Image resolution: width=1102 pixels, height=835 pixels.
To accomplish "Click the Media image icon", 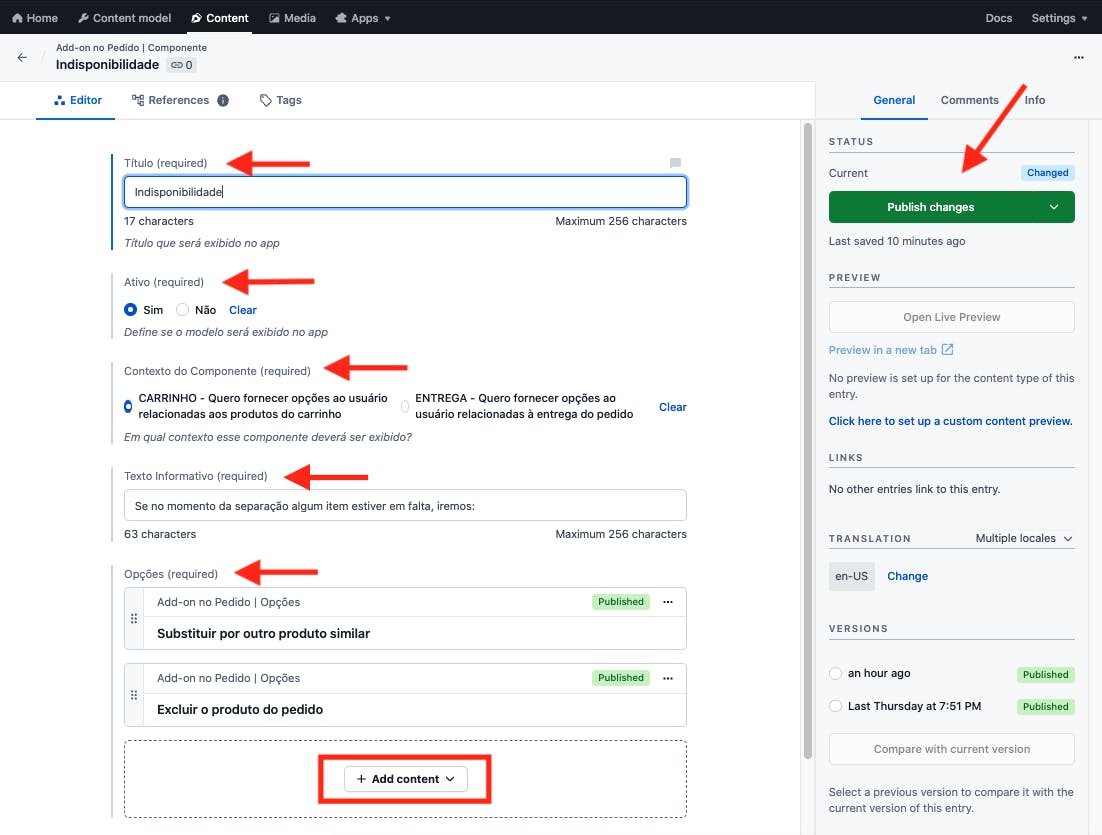I will pyautogui.click(x=274, y=18).
